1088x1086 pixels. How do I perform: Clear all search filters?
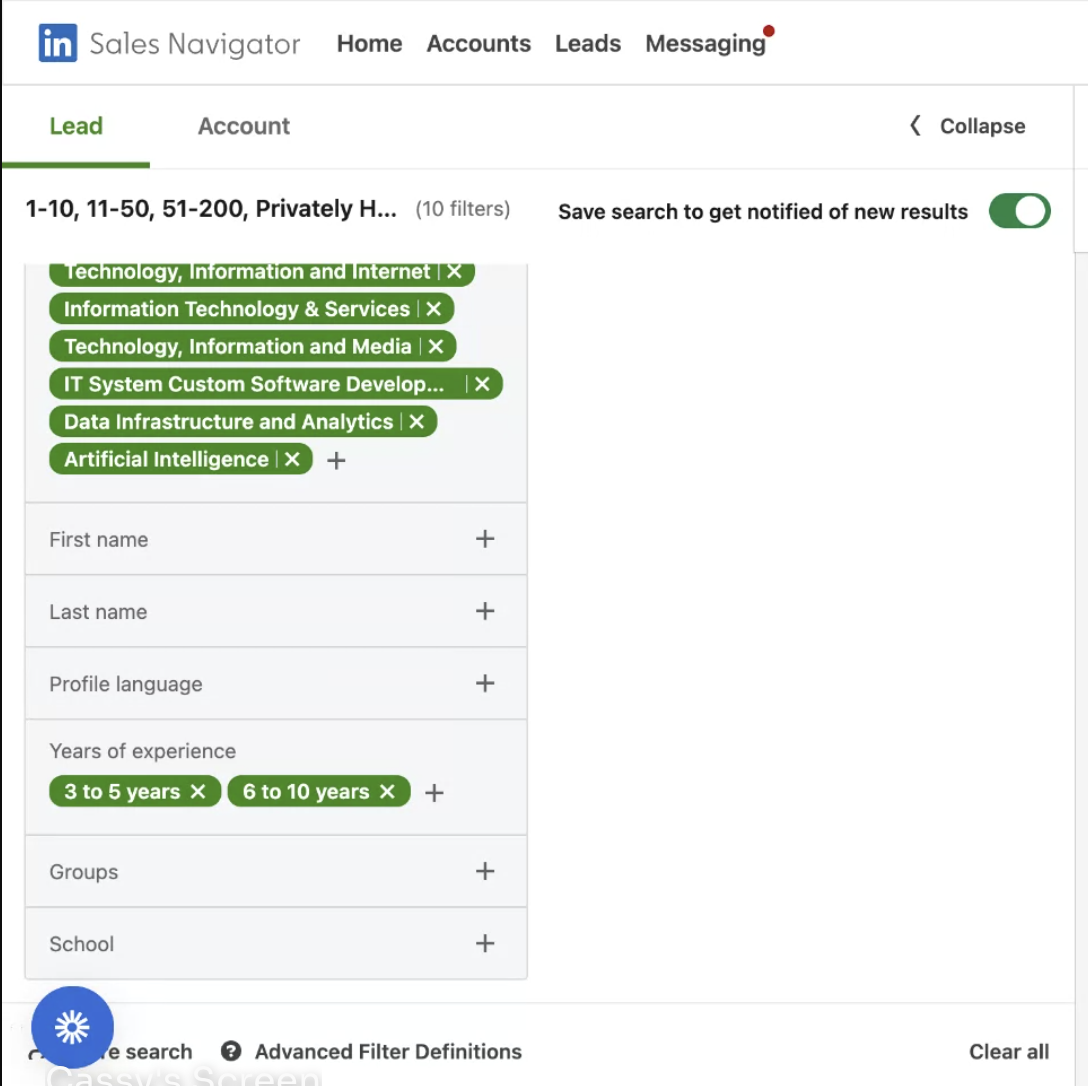tap(1008, 1051)
